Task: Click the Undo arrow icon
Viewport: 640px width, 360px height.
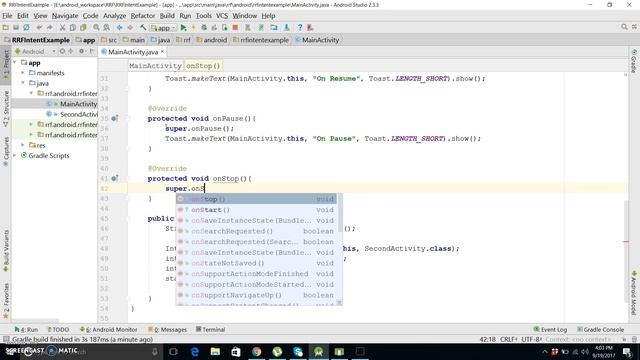Action: pyautogui.click(x=39, y=28)
